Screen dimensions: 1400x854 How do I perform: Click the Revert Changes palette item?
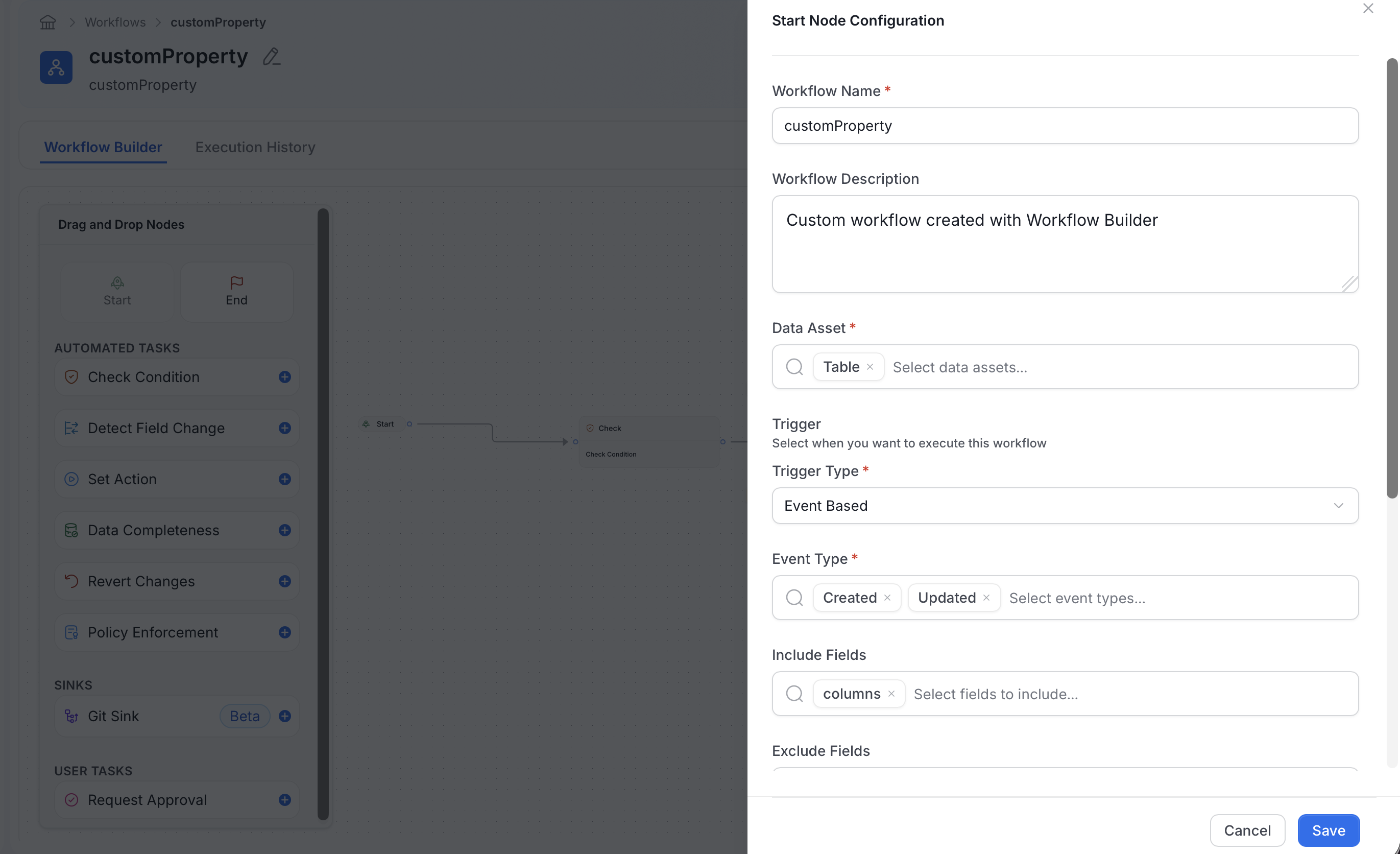coord(177,581)
